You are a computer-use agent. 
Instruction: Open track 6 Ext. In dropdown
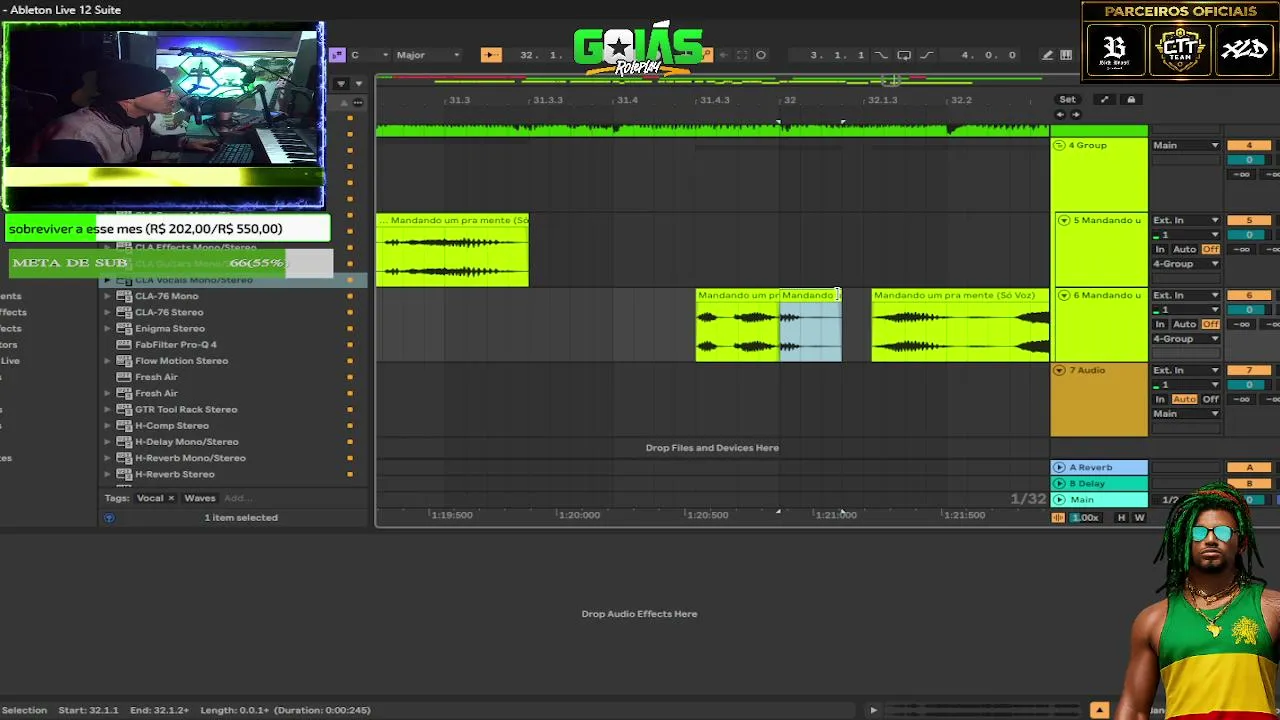1186,296
